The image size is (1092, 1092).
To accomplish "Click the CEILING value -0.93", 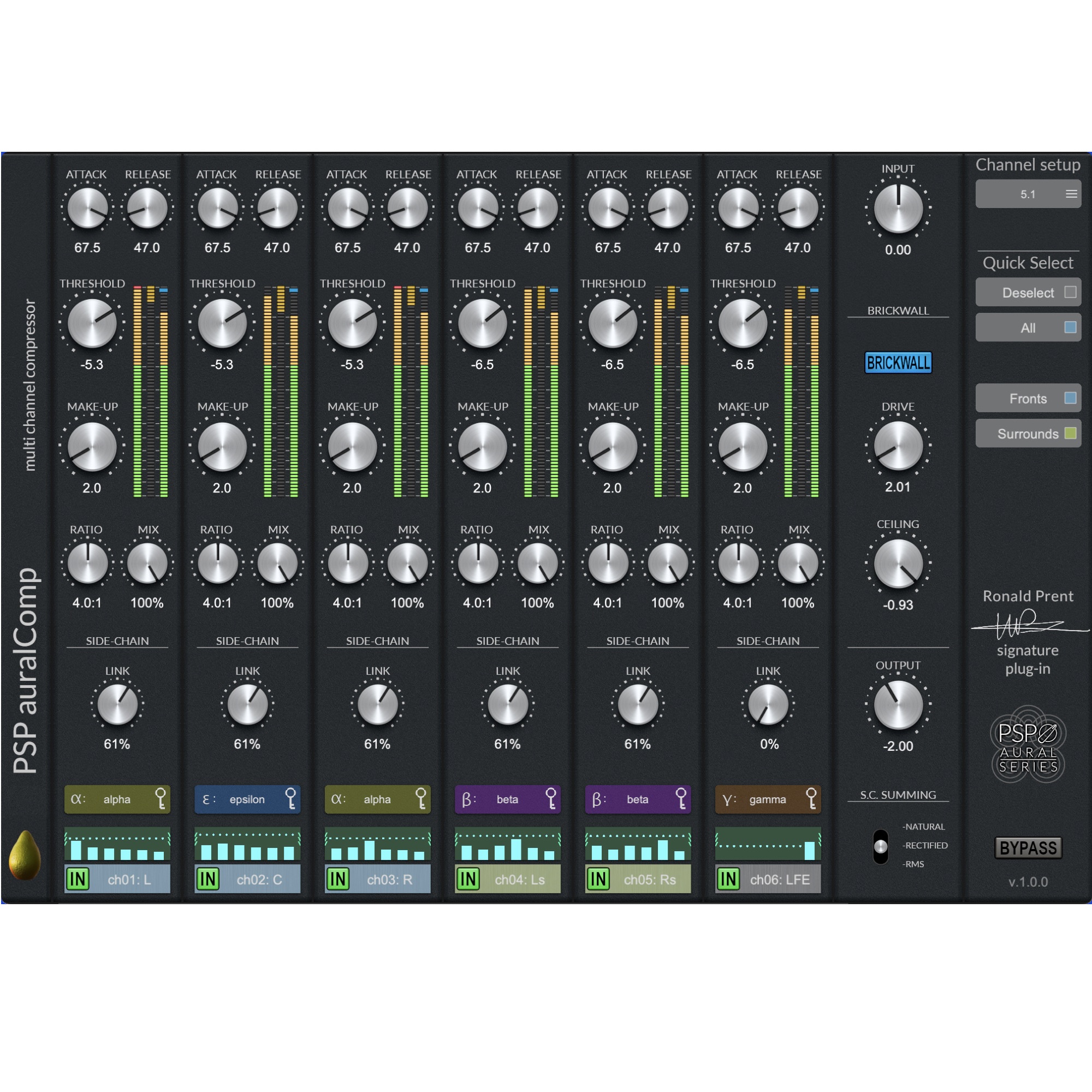I will coord(898,605).
